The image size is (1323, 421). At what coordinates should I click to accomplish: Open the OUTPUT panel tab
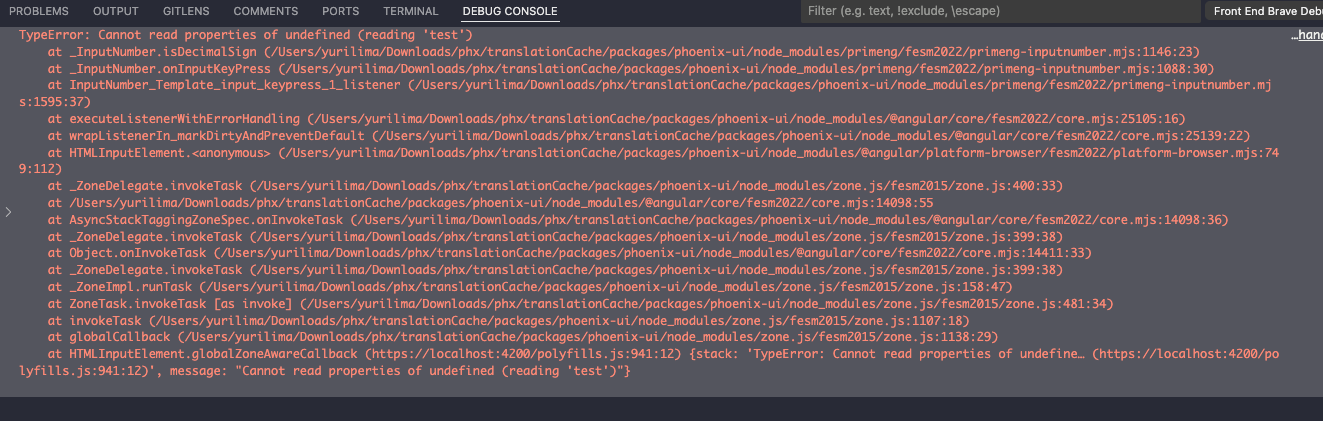pos(116,11)
